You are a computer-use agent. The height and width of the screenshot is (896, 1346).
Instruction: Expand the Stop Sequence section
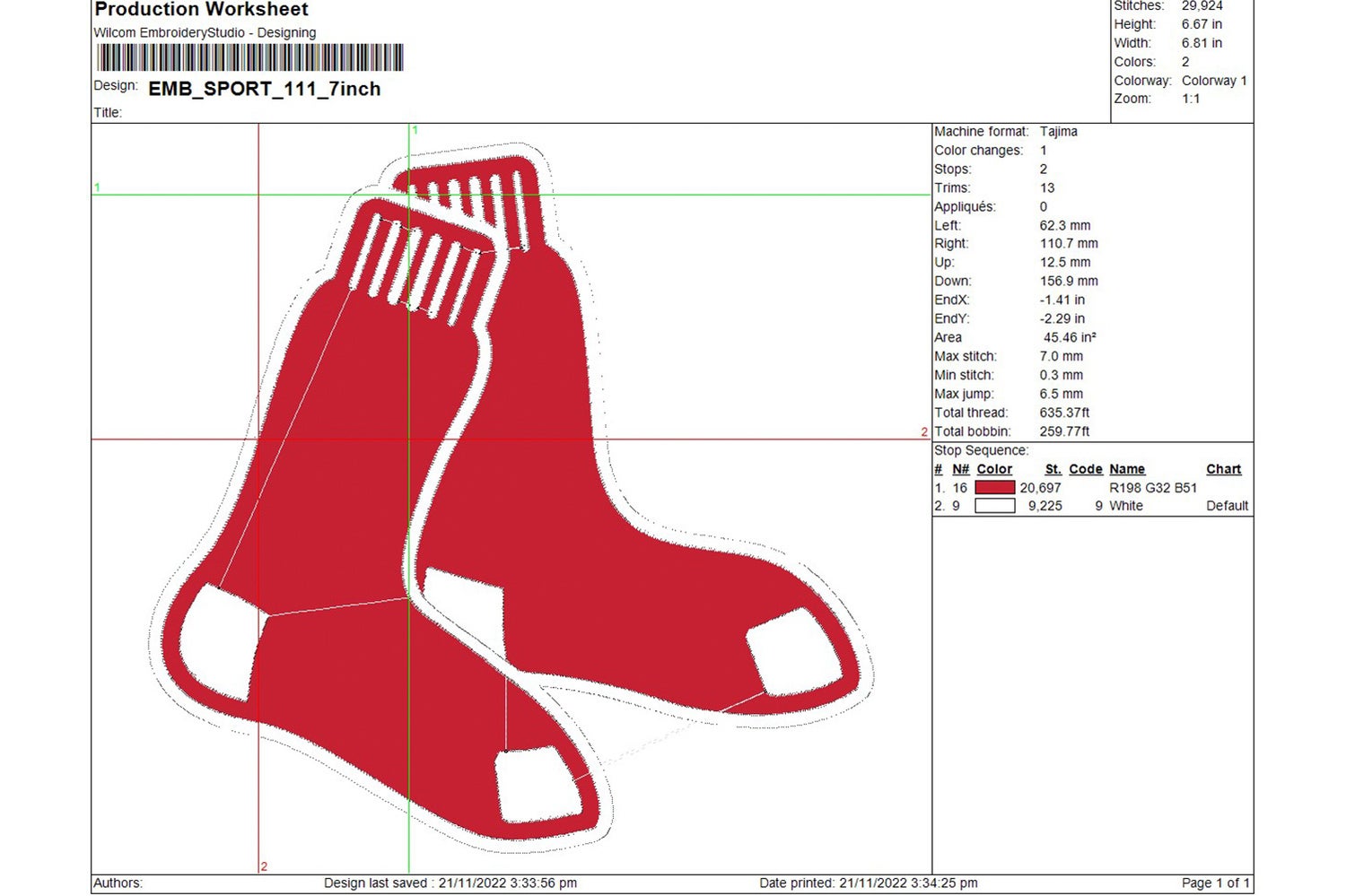(981, 449)
